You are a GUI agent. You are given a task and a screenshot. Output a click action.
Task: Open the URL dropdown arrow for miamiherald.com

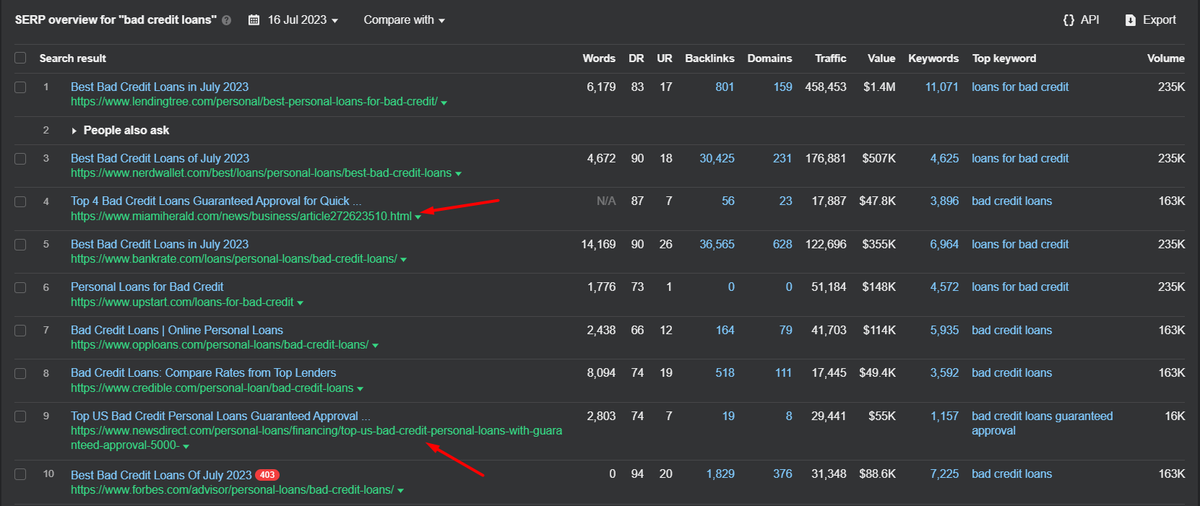[x=418, y=218]
